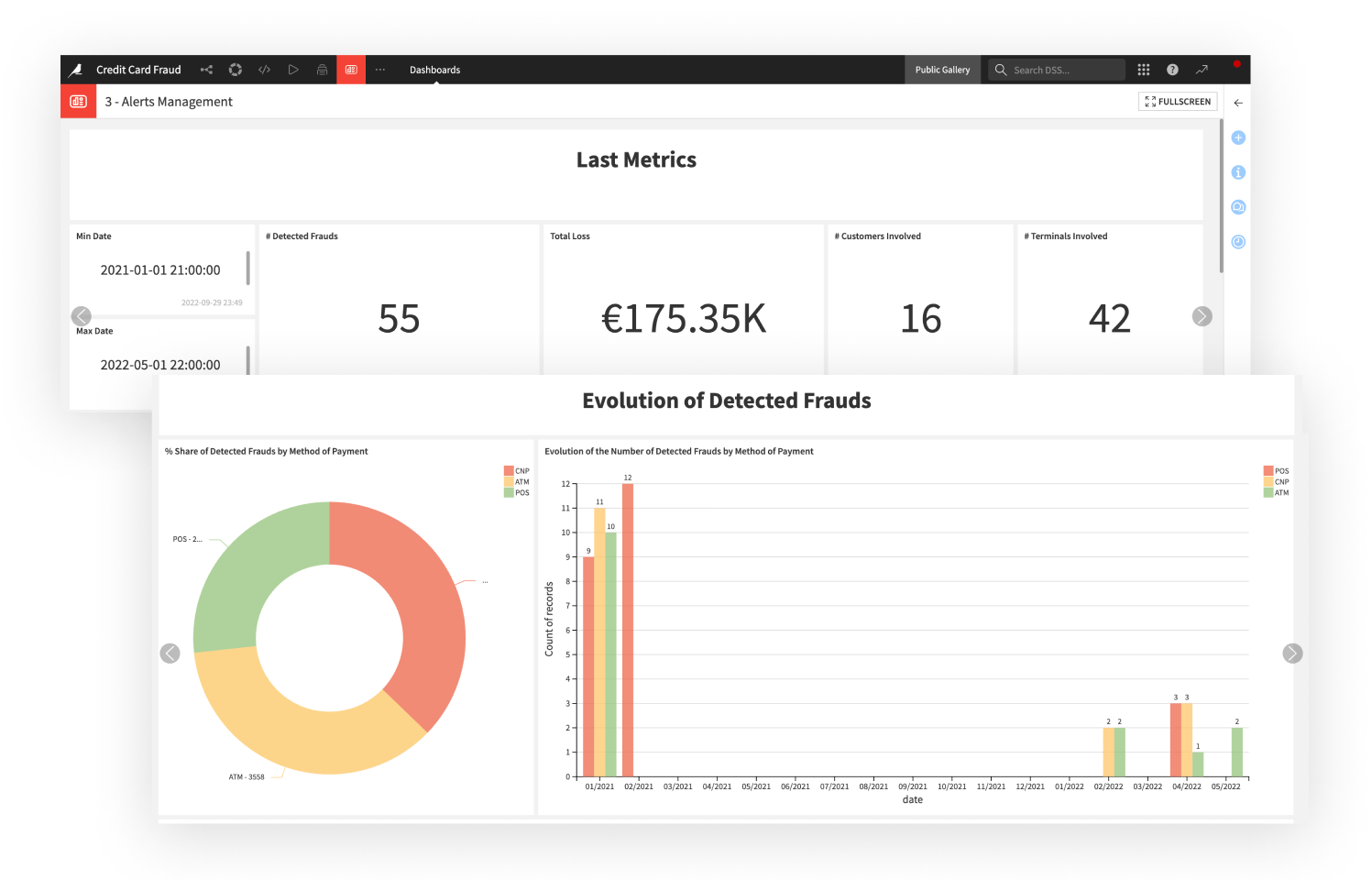Click the Public Gallery button
1372x880 pixels.
(x=942, y=70)
